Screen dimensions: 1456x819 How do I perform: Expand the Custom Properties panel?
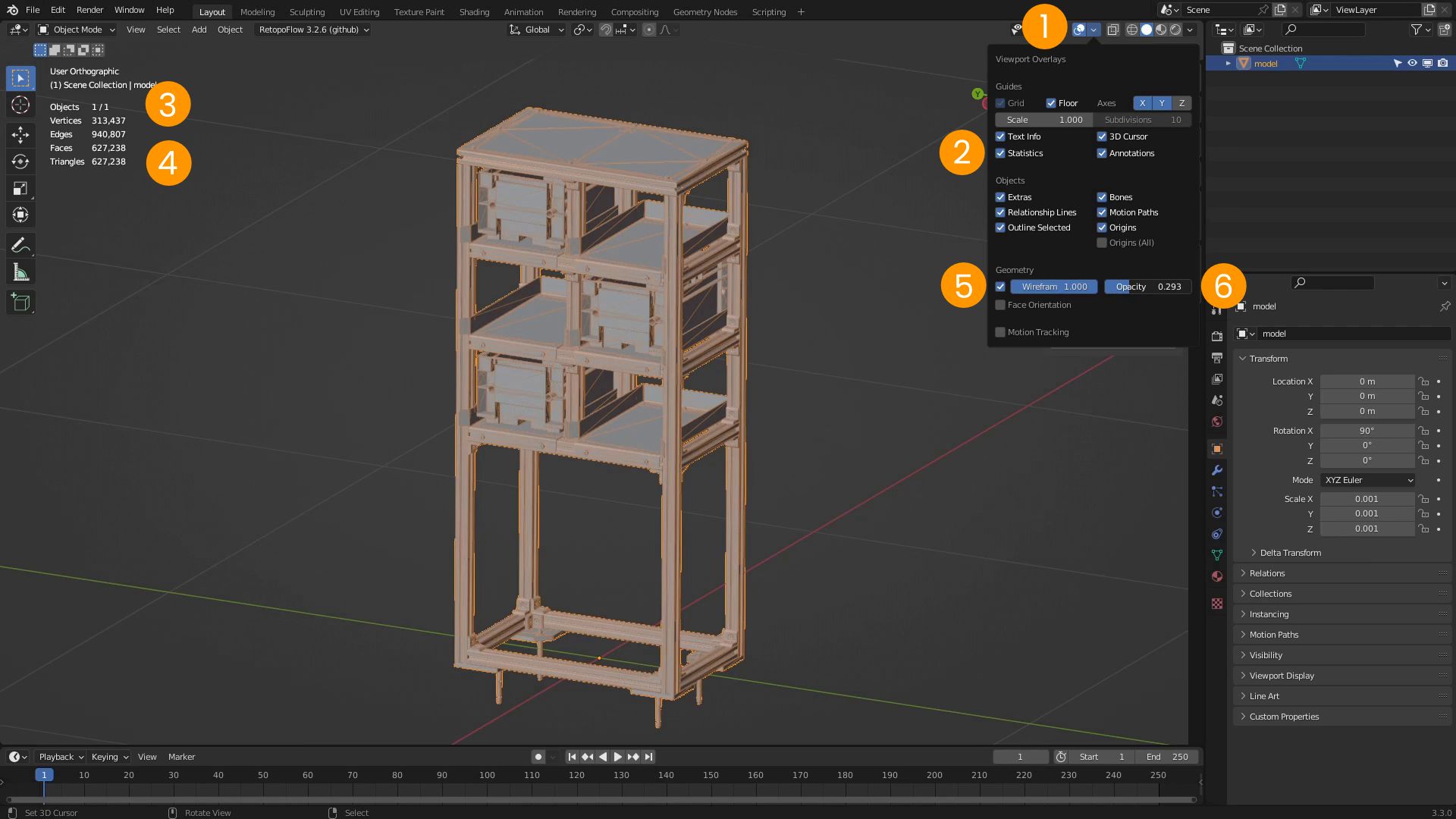1285,716
